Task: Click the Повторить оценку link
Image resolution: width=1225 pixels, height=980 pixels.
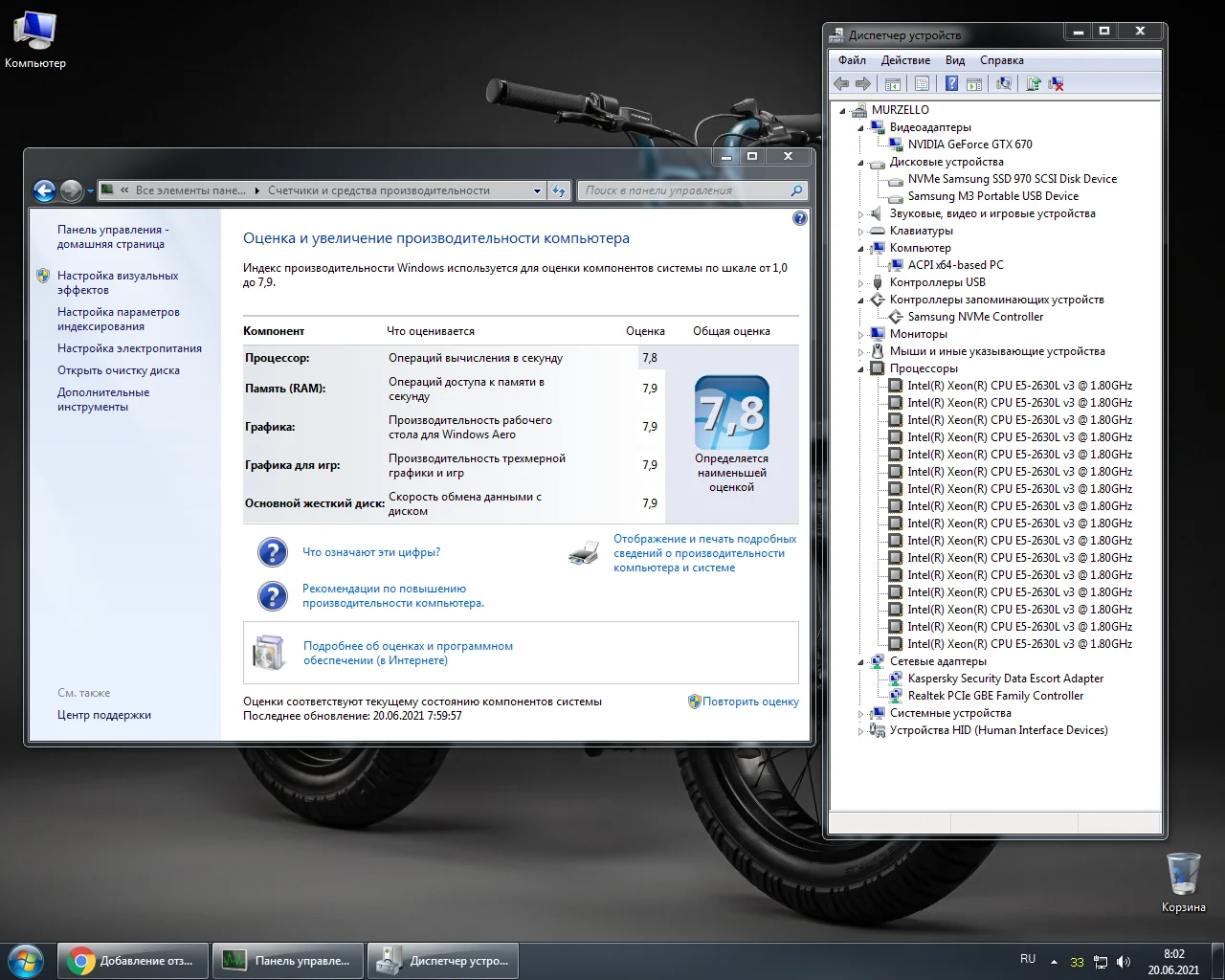Action: (750, 702)
